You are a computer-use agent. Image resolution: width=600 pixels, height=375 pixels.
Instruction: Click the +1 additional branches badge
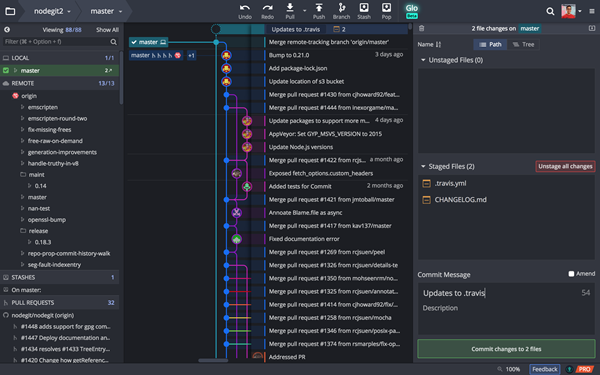tap(191, 55)
